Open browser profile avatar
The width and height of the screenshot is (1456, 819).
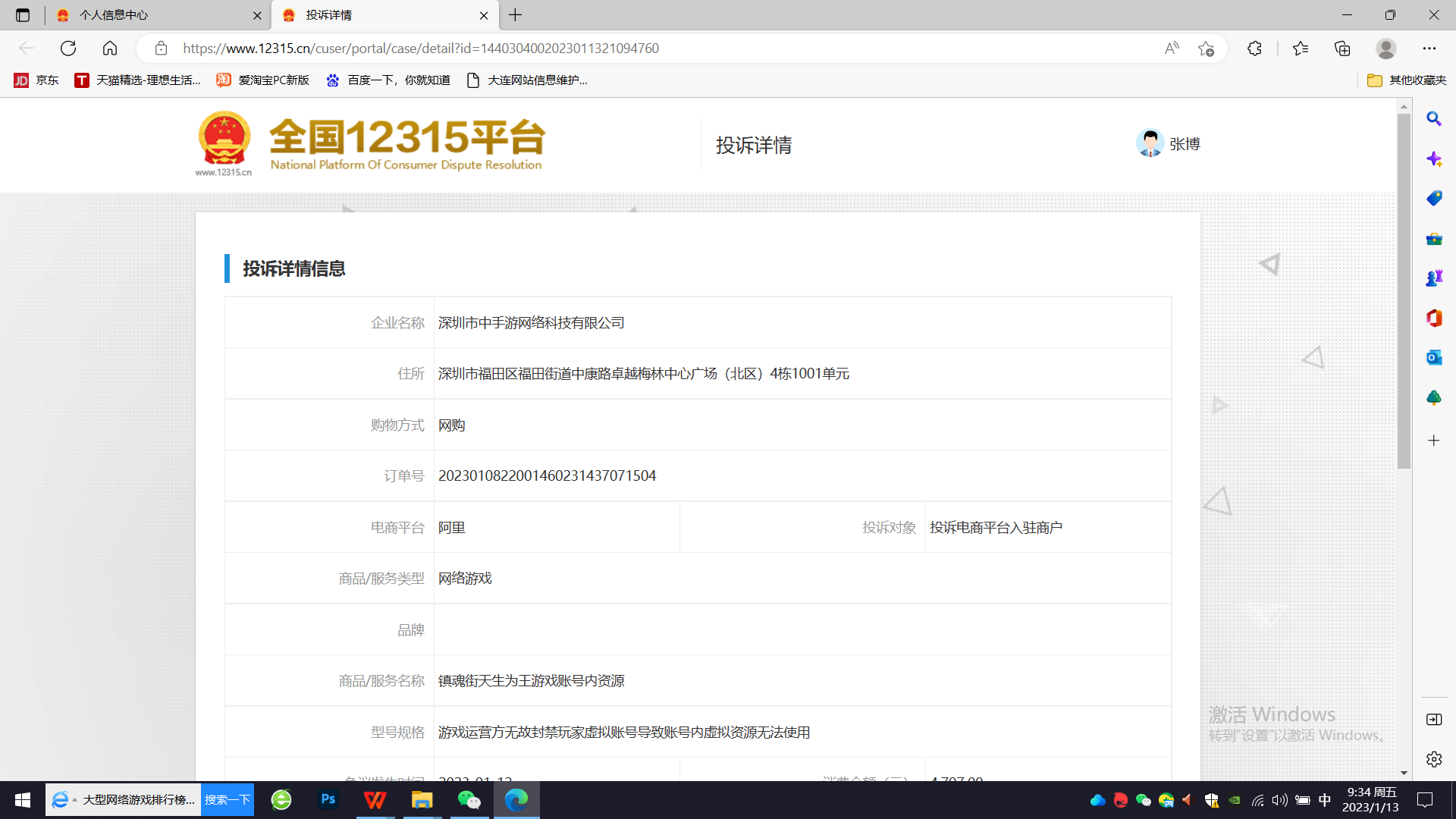point(1386,49)
